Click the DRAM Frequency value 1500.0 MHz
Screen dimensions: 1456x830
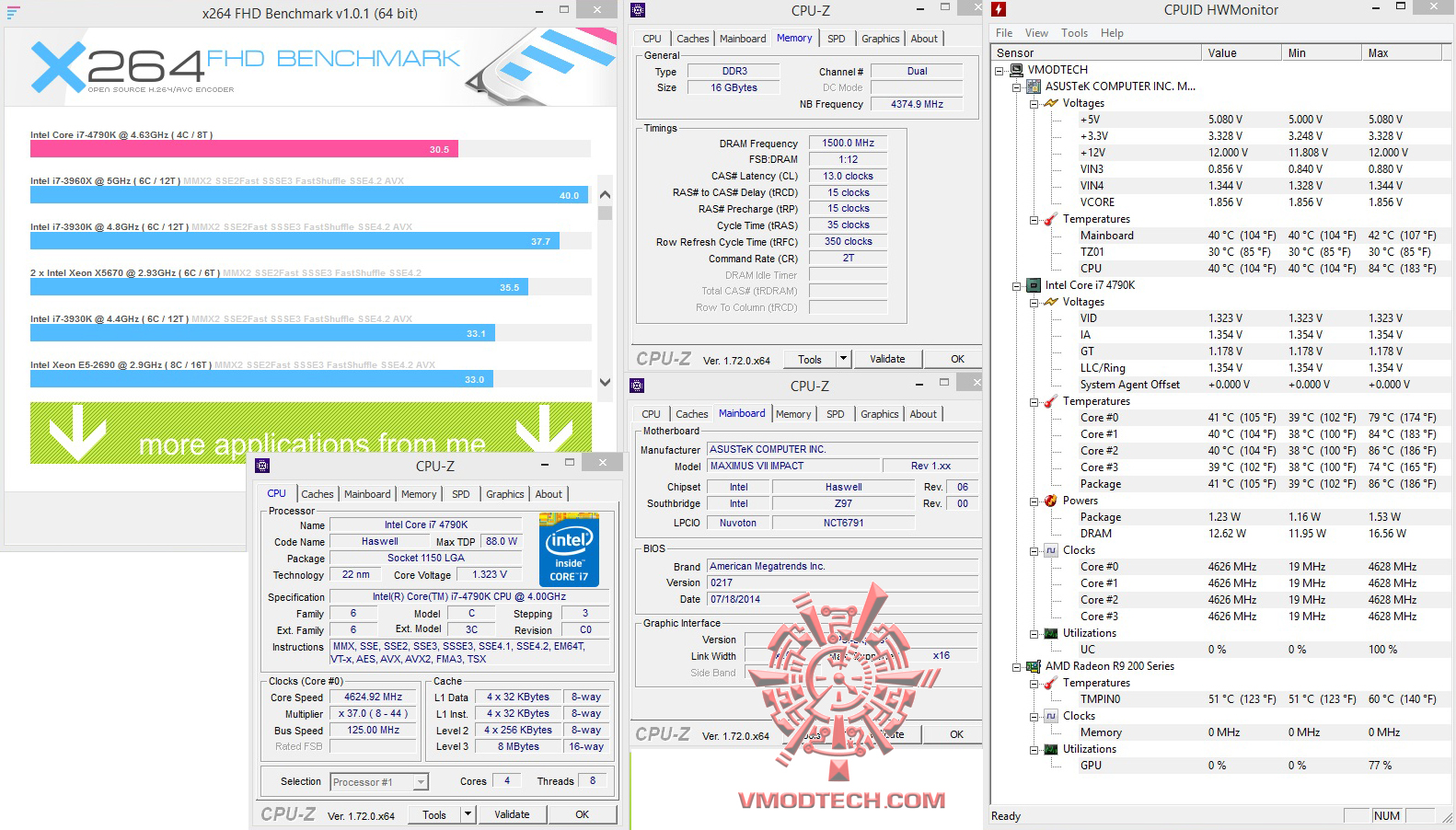click(x=848, y=144)
